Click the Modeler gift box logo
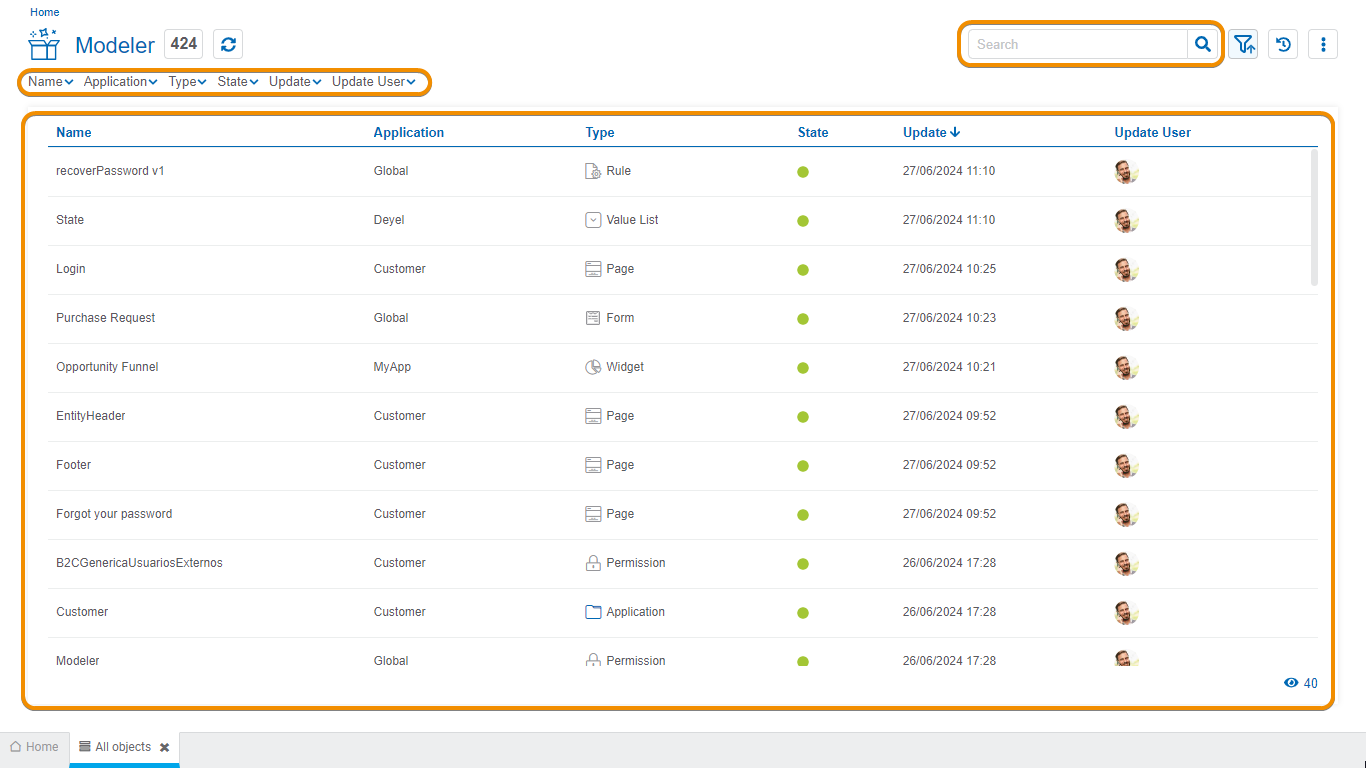This screenshot has height=768, width=1366. click(44, 45)
